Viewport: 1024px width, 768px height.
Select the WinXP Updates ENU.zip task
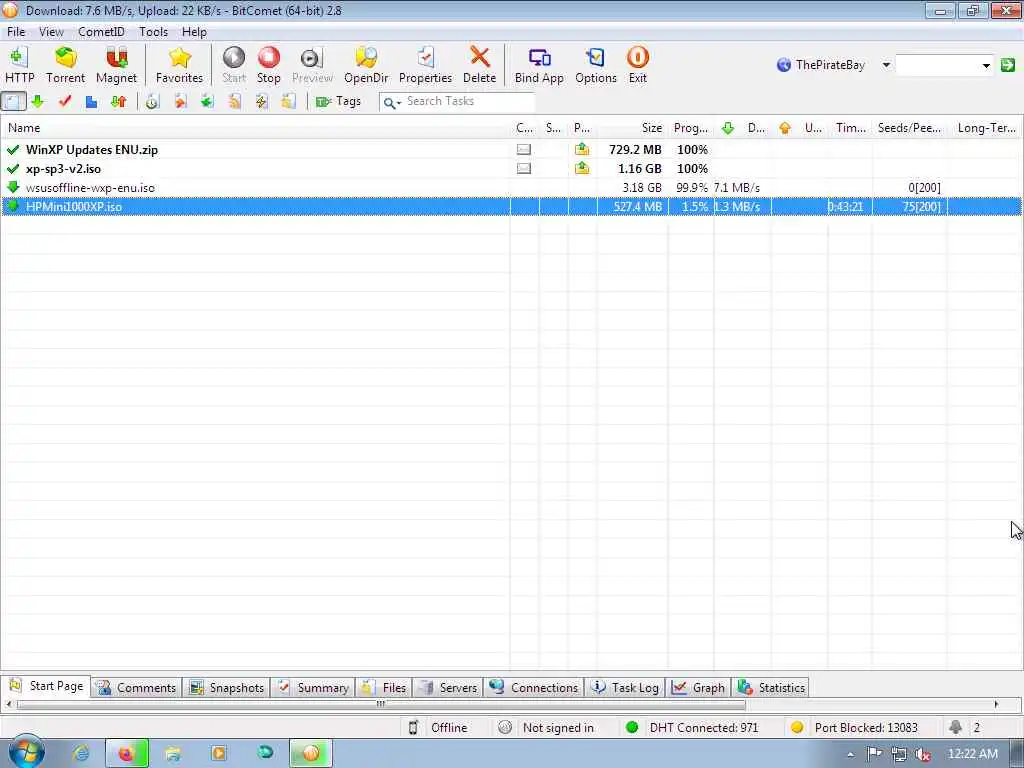pos(511,150)
